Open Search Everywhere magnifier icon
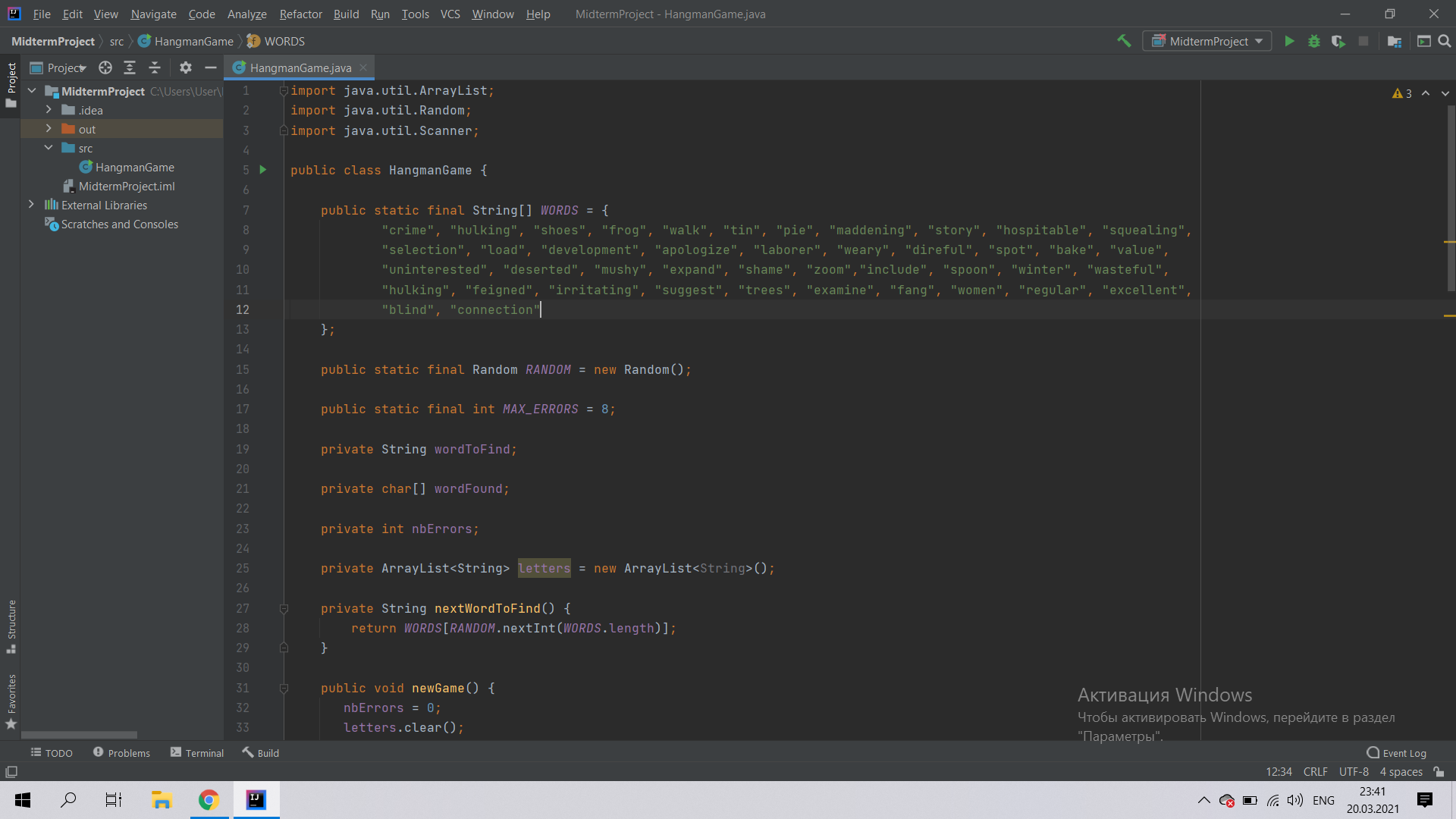This screenshot has height=819, width=1456. click(1445, 41)
